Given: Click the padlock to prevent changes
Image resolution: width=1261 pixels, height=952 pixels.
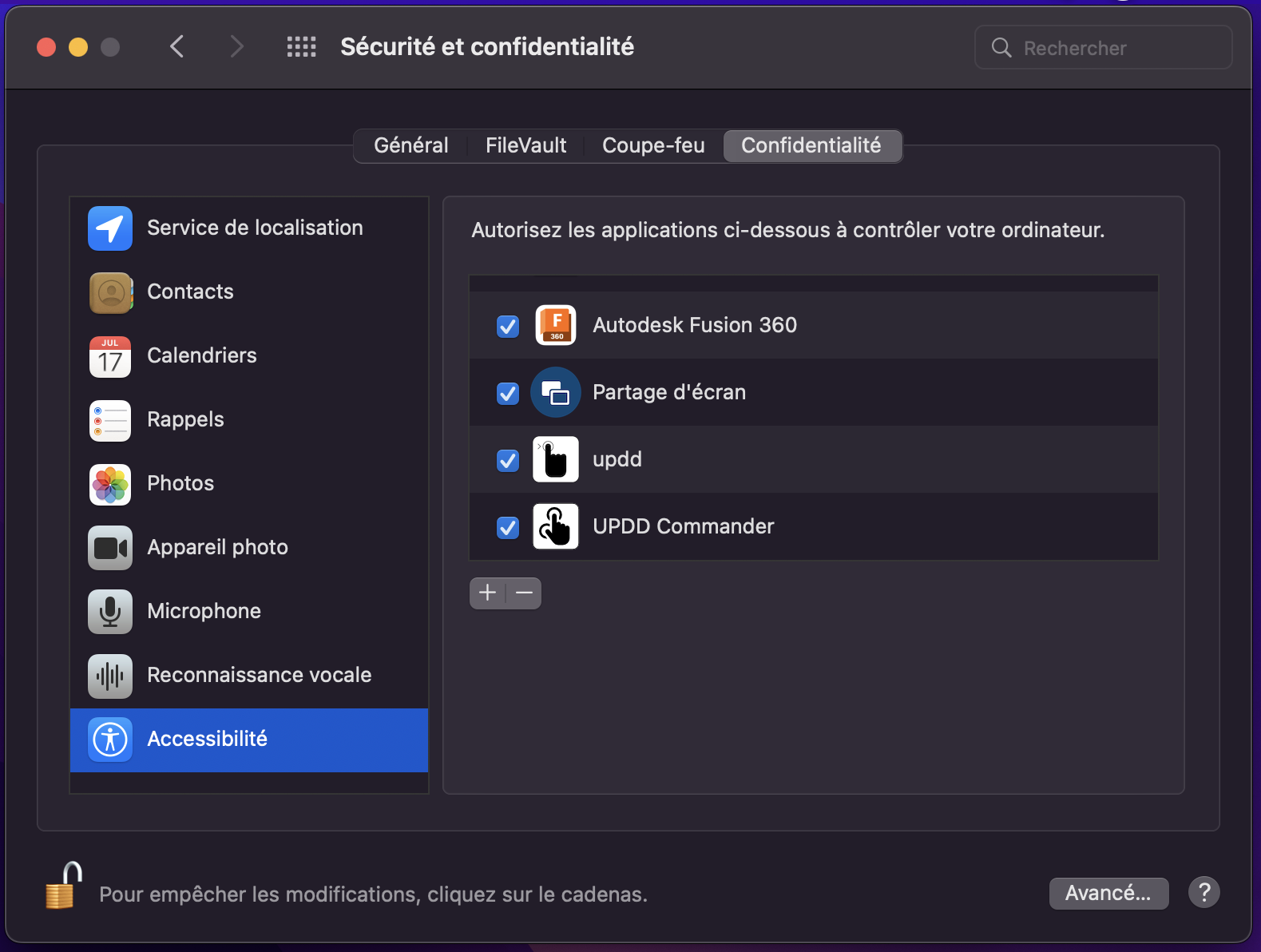Looking at the screenshot, I should pos(64,885).
